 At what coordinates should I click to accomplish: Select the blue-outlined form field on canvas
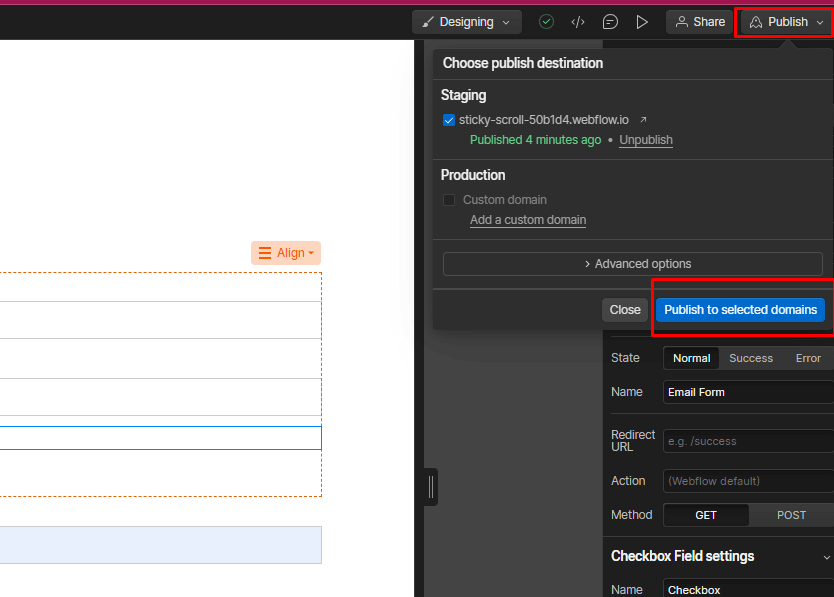[160, 438]
